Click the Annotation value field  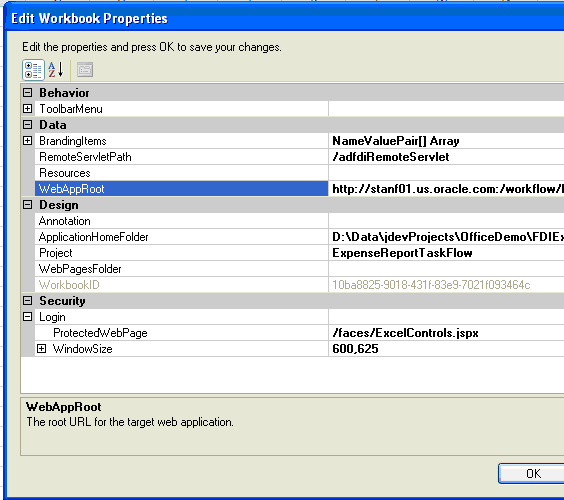click(x=446, y=221)
